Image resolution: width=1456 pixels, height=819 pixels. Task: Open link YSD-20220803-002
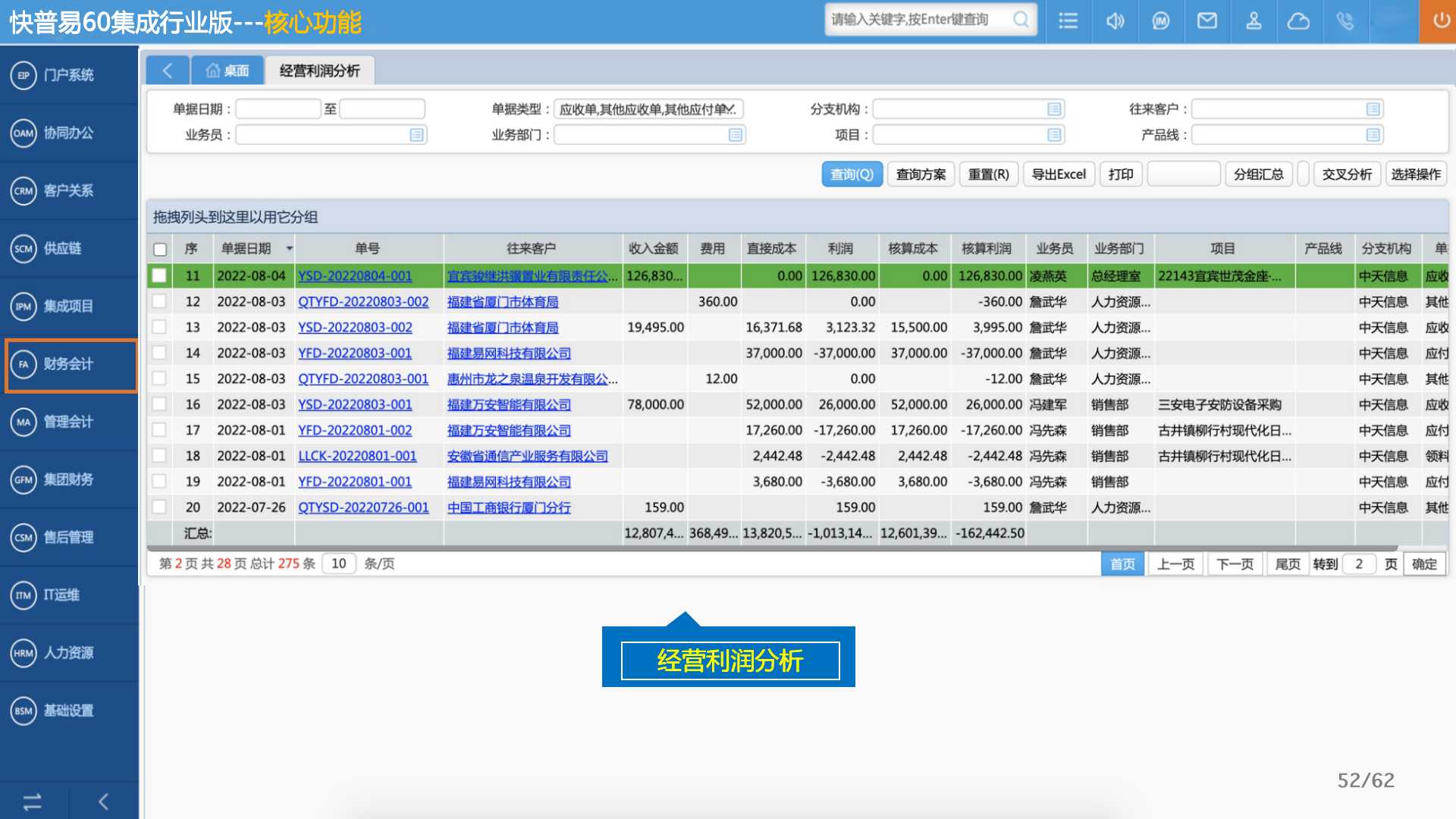pyautogui.click(x=355, y=328)
